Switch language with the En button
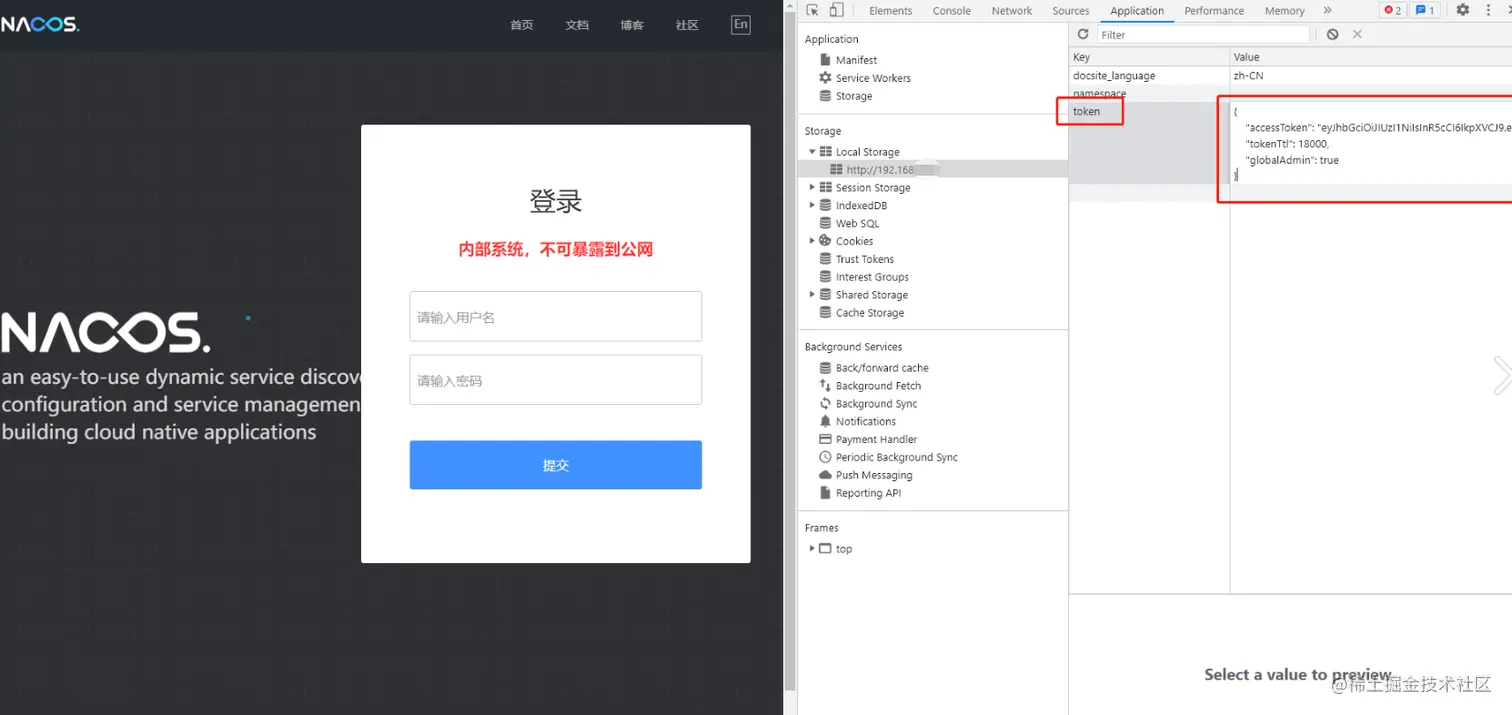This screenshot has width=1512, height=715. pyautogui.click(x=741, y=25)
